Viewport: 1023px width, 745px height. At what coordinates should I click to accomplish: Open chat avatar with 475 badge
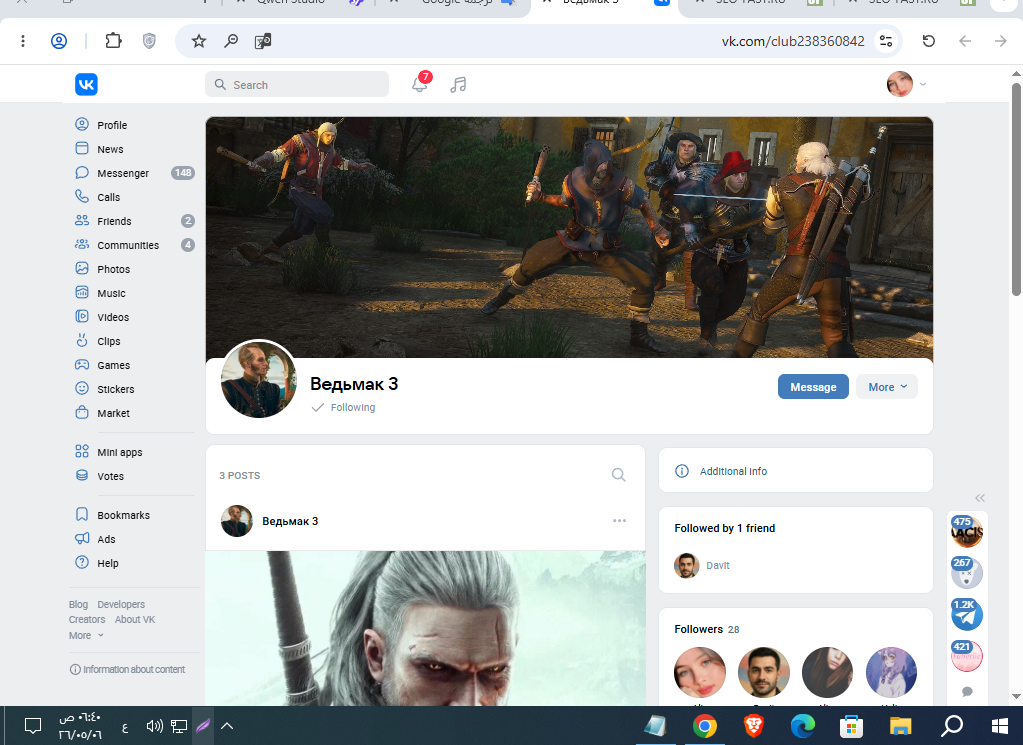click(966, 532)
